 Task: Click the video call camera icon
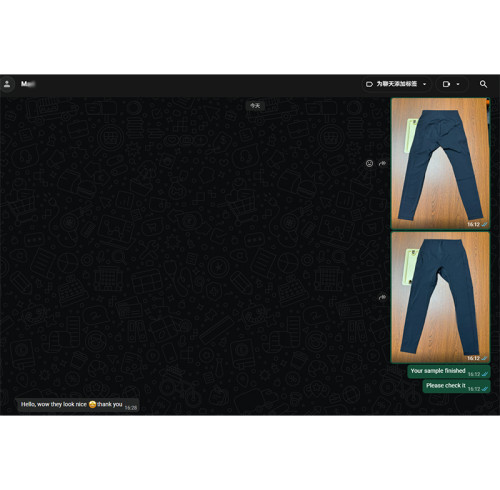coord(446,84)
